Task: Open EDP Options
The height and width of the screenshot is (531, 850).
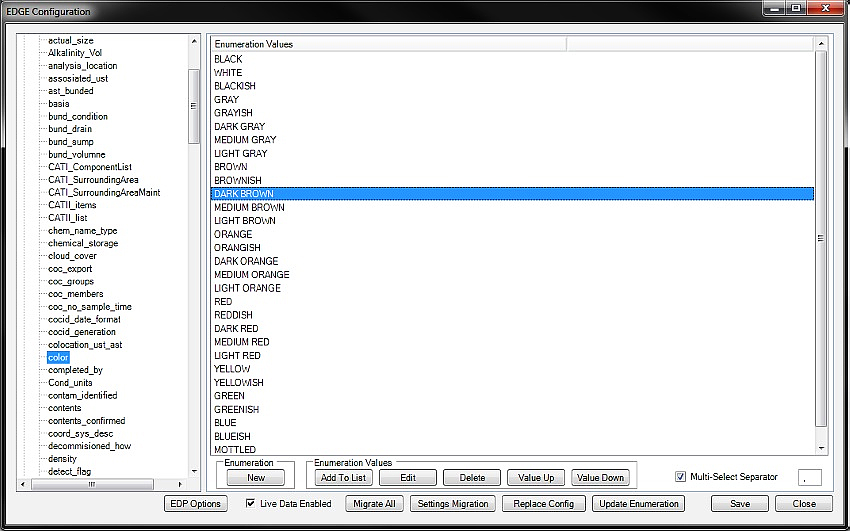Action: (196, 504)
